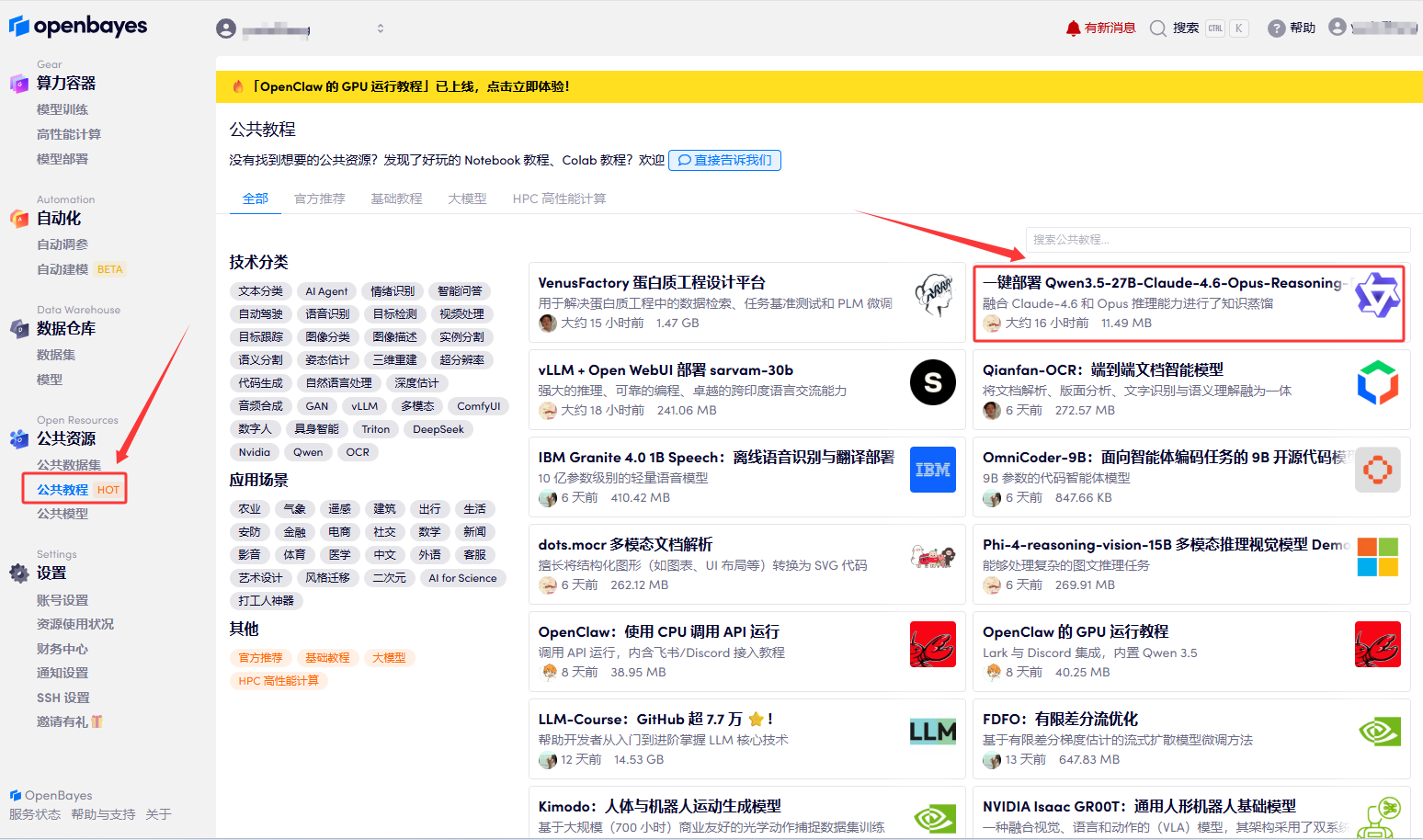Click the OmniCoder-9B logo
Viewport: 1423px width, 840px height.
1378,470
